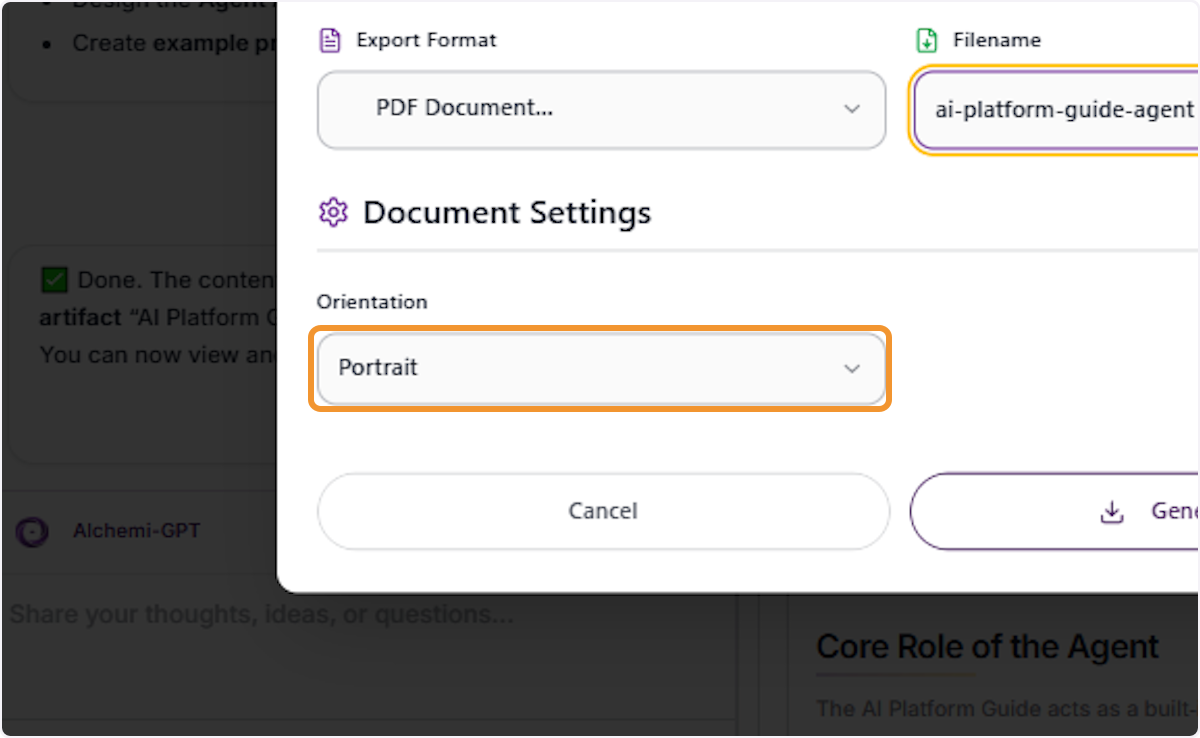Open the Export Format dropdown
1200x738 pixels.
click(x=601, y=109)
